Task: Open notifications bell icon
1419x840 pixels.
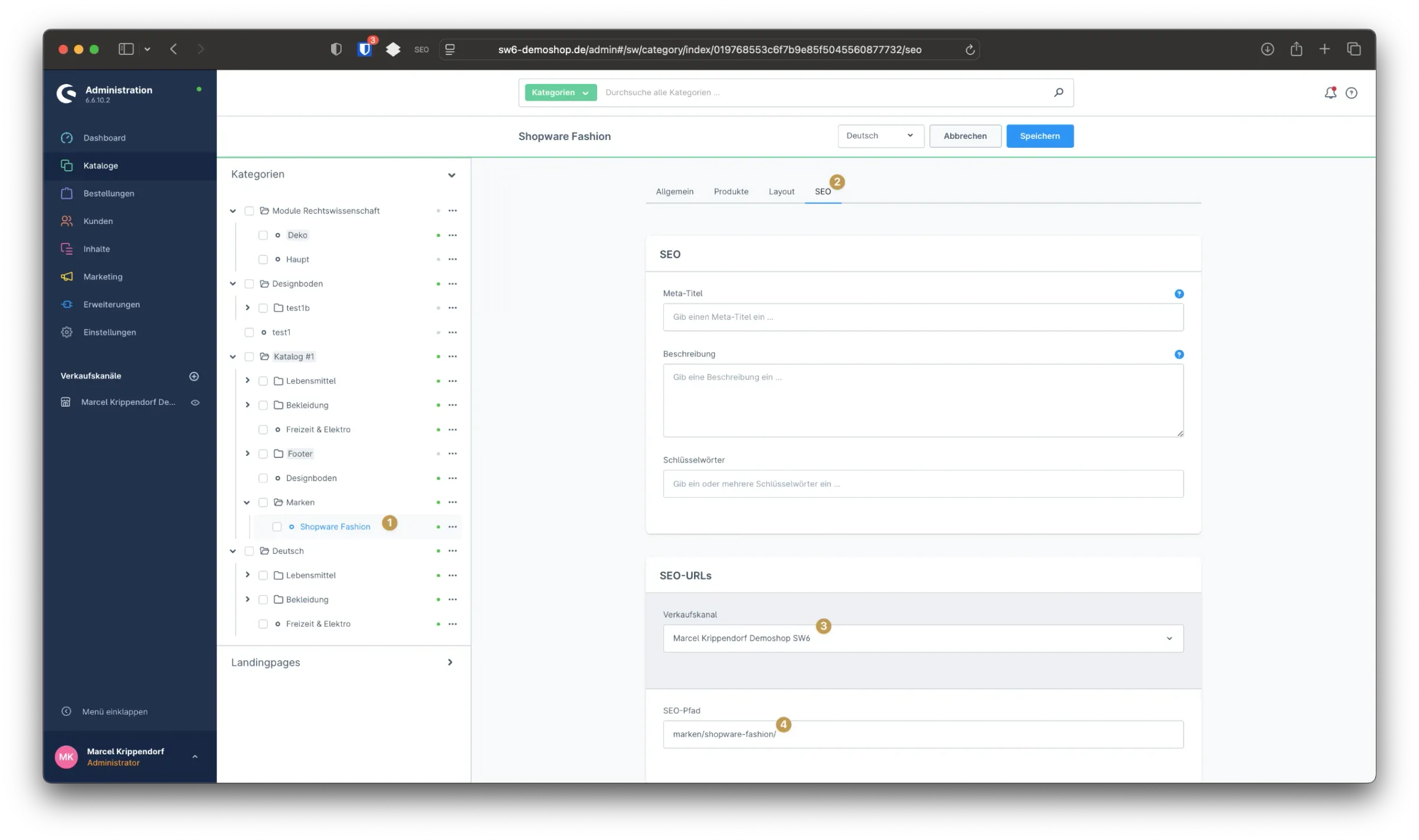Action: click(x=1330, y=93)
